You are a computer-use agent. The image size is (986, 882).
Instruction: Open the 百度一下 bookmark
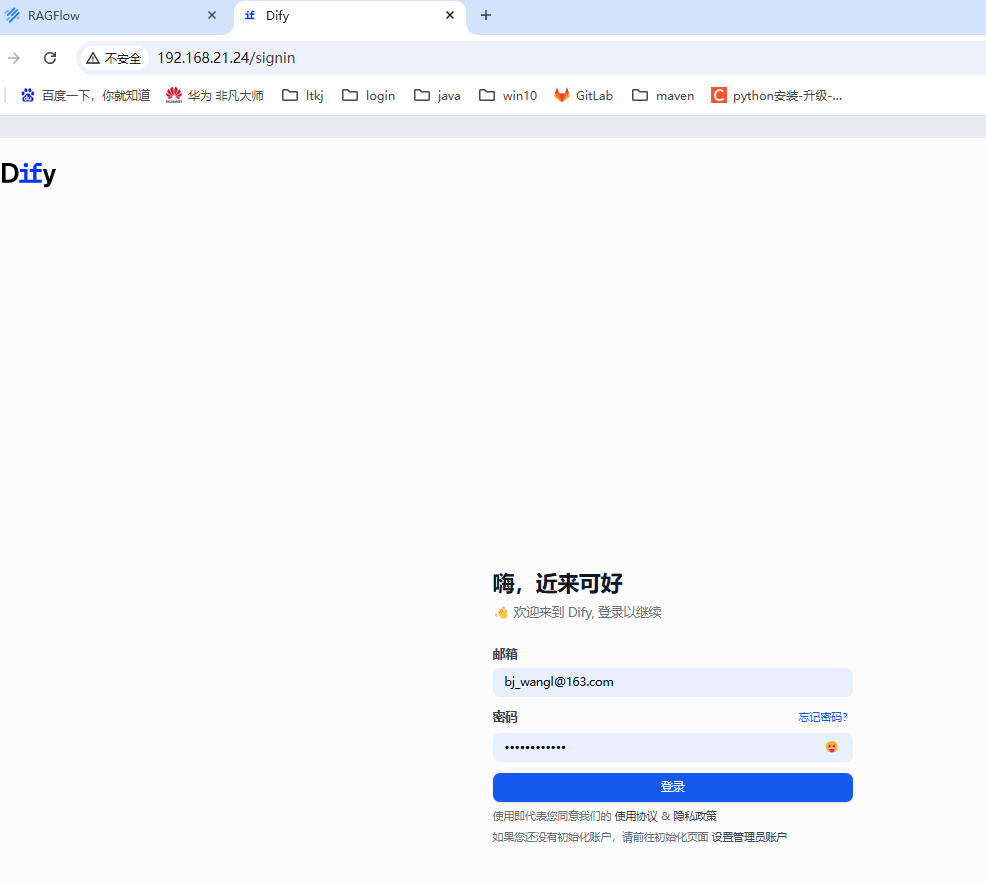pos(86,95)
